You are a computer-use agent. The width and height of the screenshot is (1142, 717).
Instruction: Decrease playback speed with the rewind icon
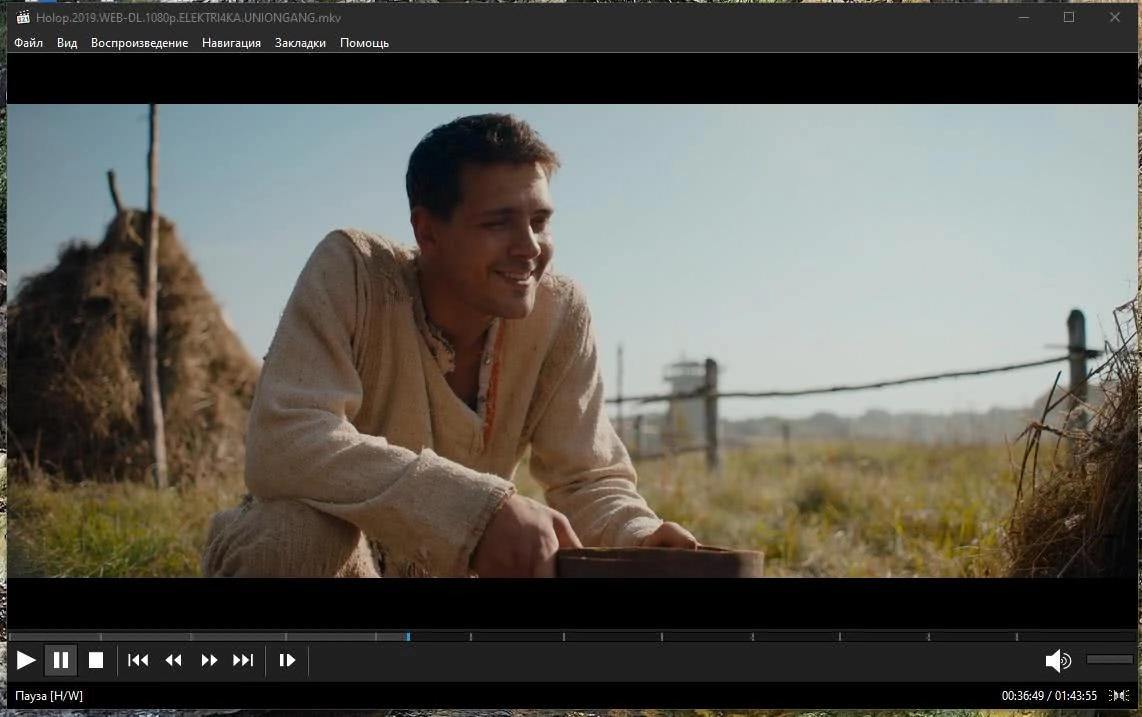[x=173, y=660]
